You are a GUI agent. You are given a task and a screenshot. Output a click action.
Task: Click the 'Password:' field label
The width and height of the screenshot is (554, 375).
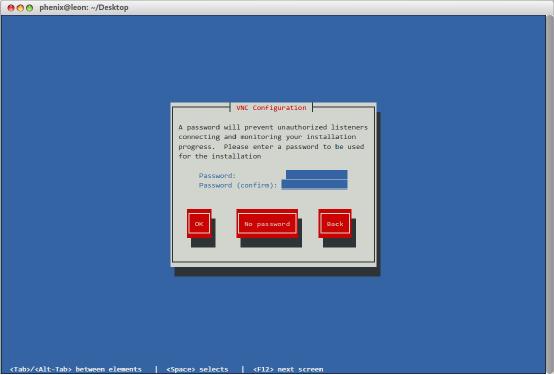[x=217, y=175]
